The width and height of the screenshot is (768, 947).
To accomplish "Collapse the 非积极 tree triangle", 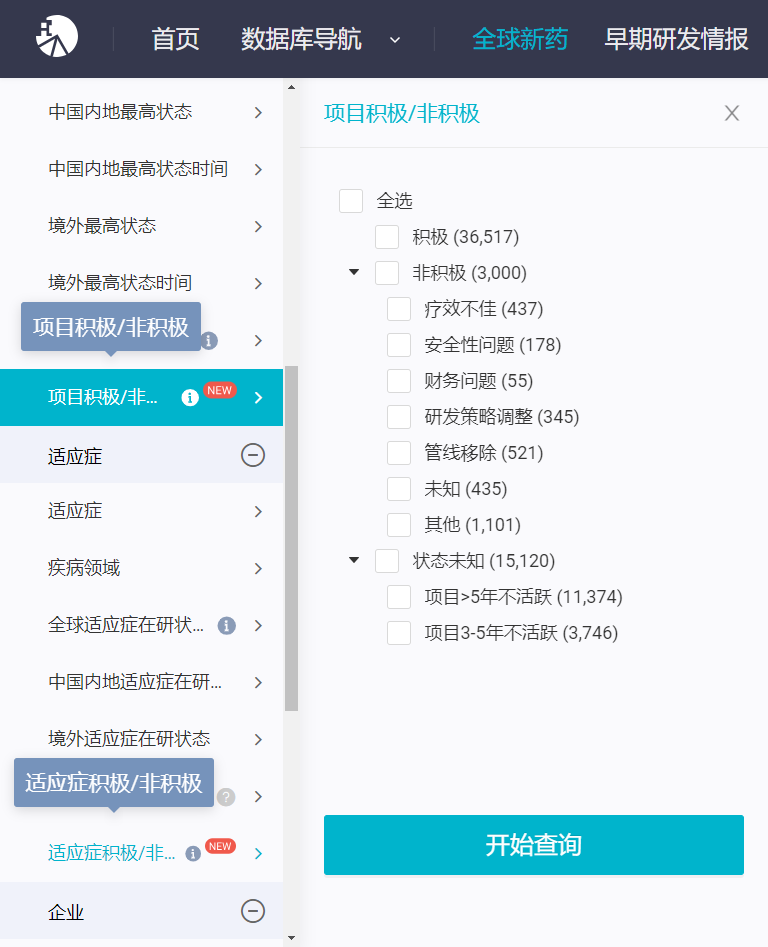I will (x=354, y=272).
